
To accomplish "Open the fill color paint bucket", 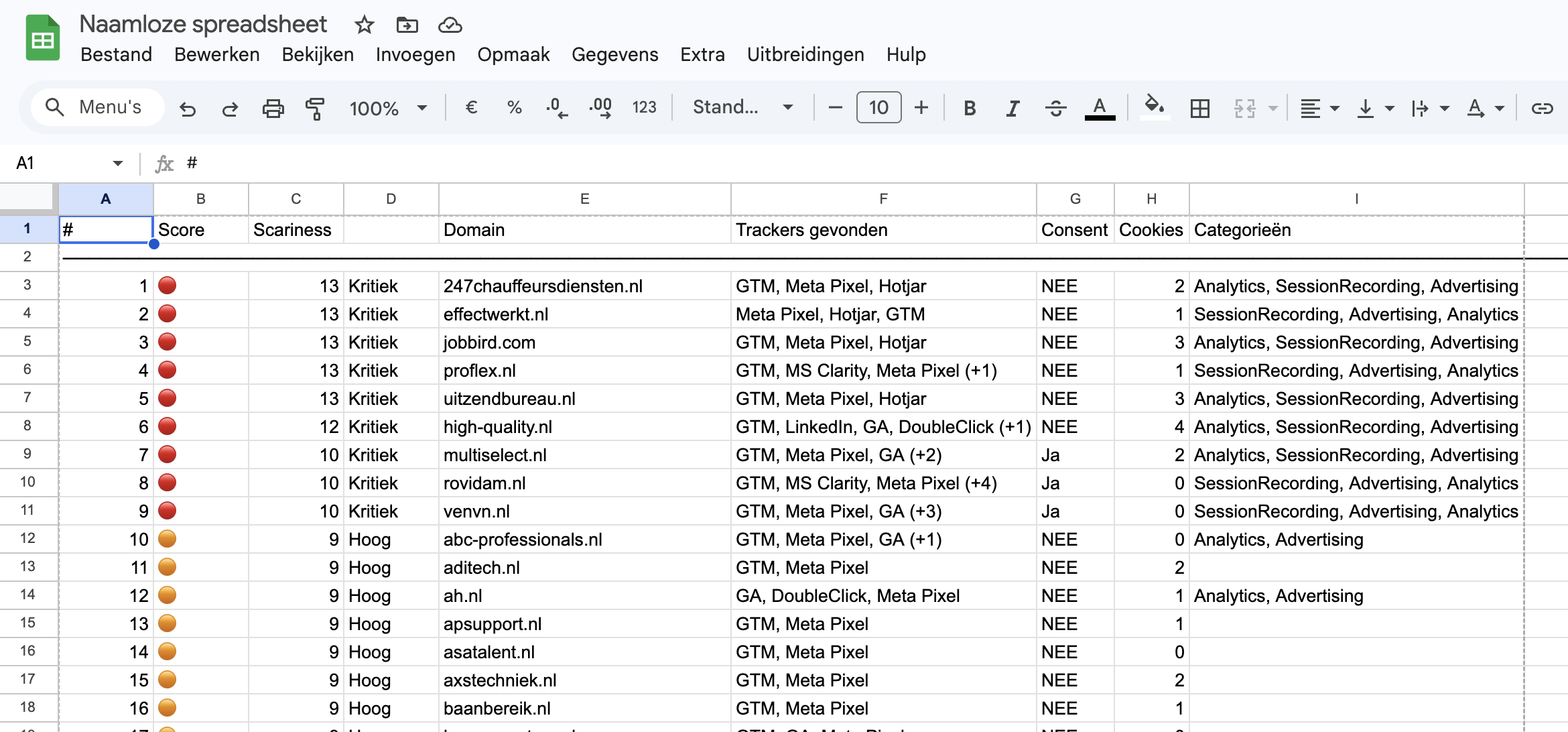I will 1154,107.
